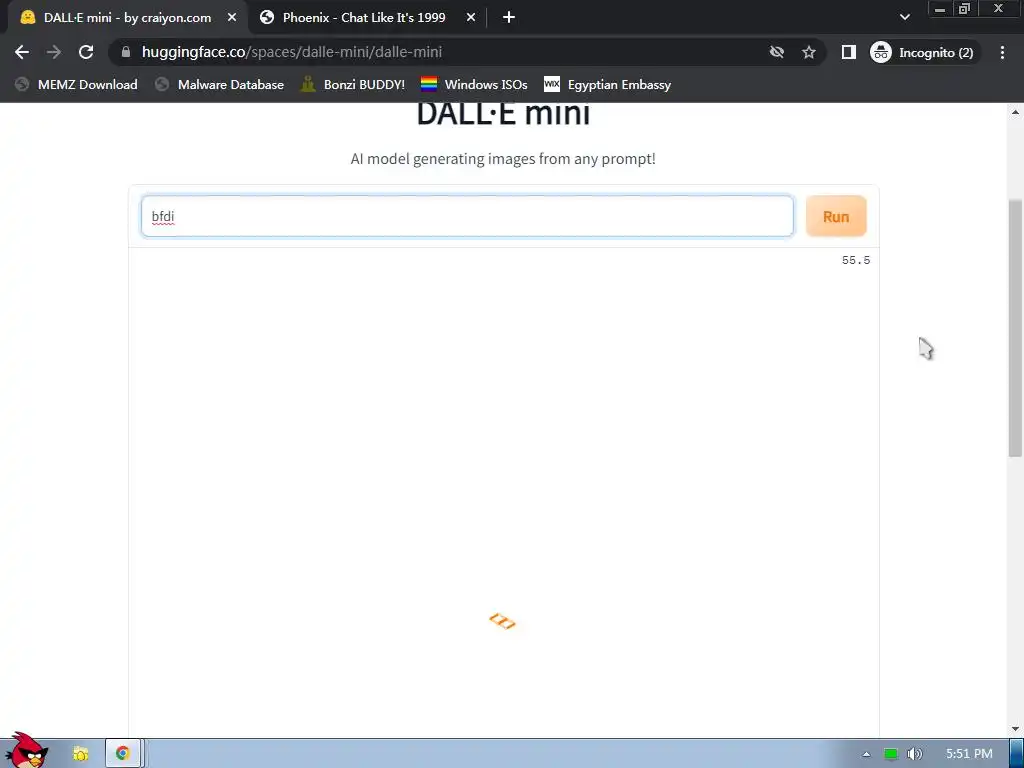This screenshot has width=1024, height=768.
Task: Click the DALL·E mini heading
Action: (x=503, y=114)
